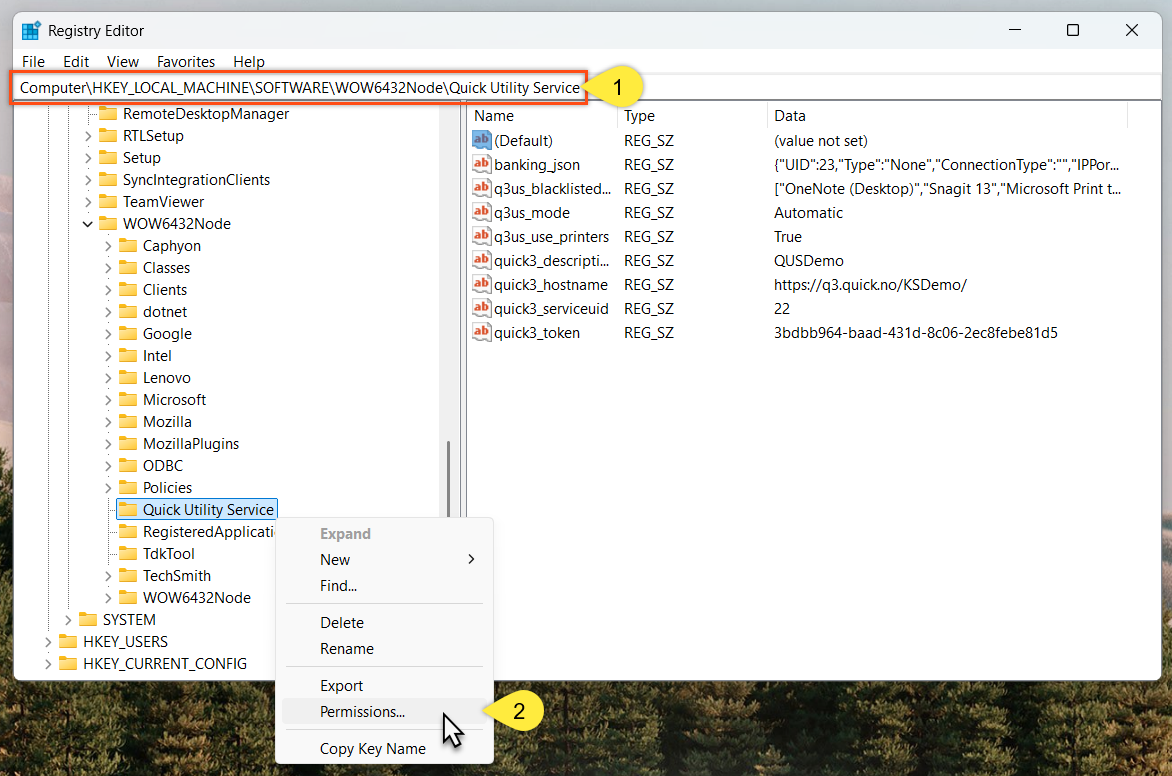Click the 'True' data value
The height and width of the screenshot is (776, 1172).
tap(788, 237)
